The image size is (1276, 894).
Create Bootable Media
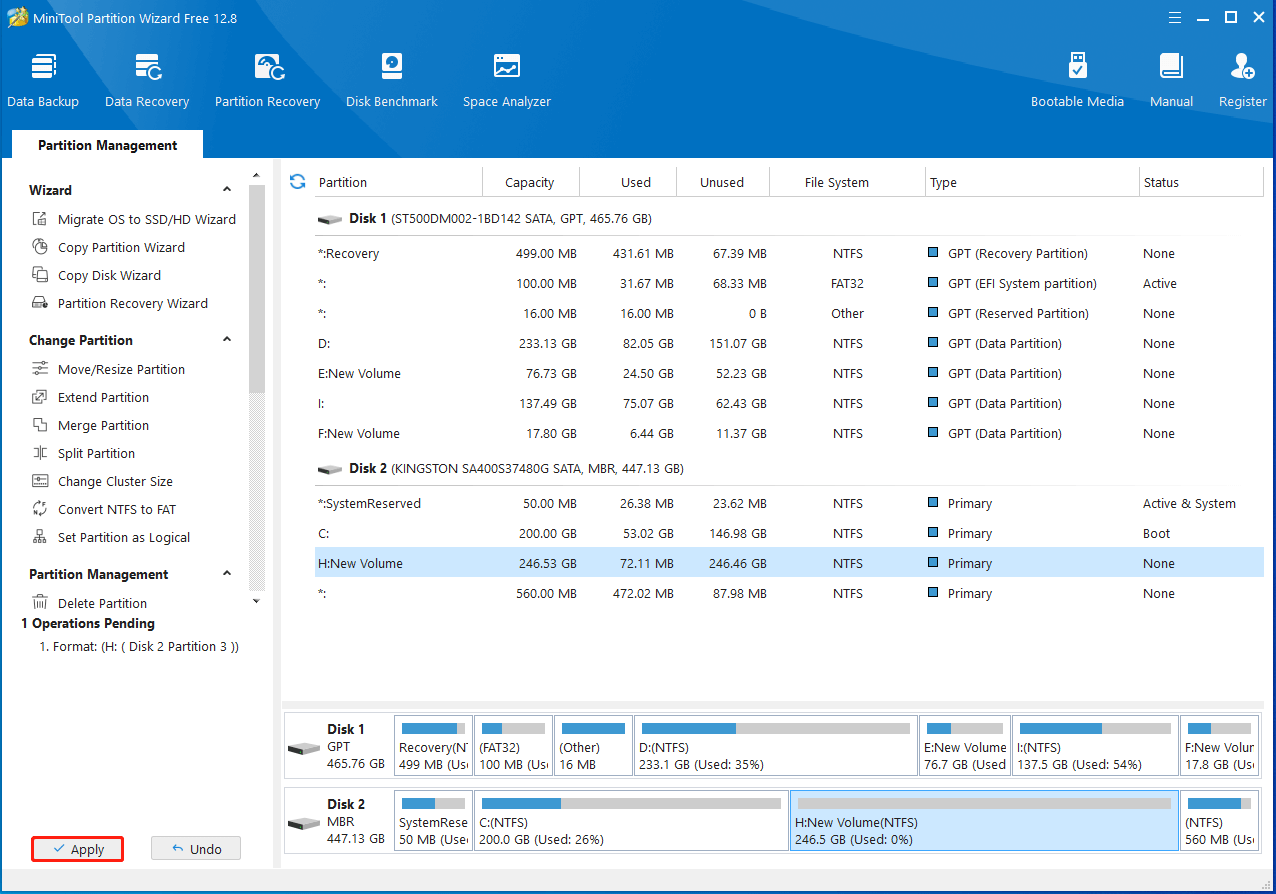(x=1077, y=80)
